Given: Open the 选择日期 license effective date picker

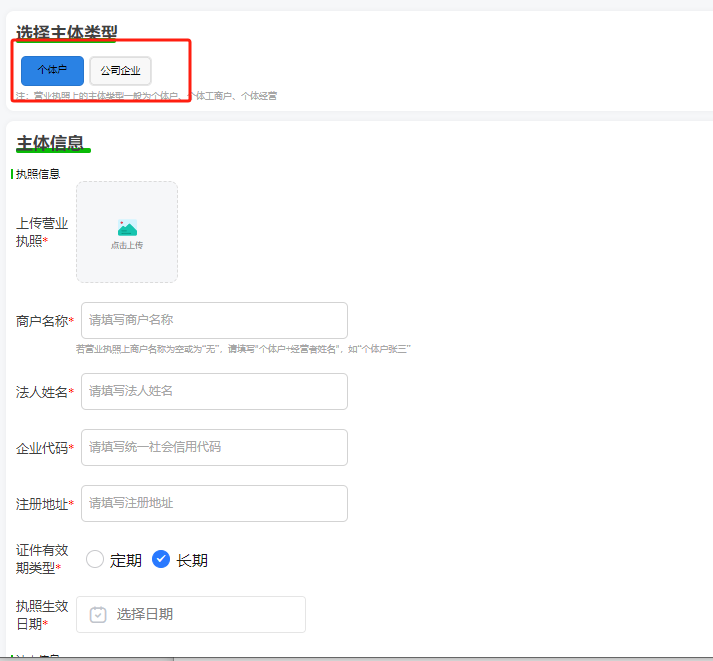Looking at the screenshot, I should click(x=191, y=614).
